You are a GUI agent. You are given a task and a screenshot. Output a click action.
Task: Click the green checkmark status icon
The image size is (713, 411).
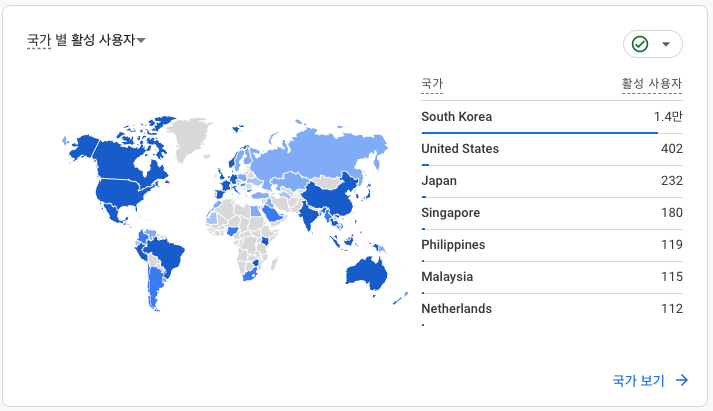point(640,44)
